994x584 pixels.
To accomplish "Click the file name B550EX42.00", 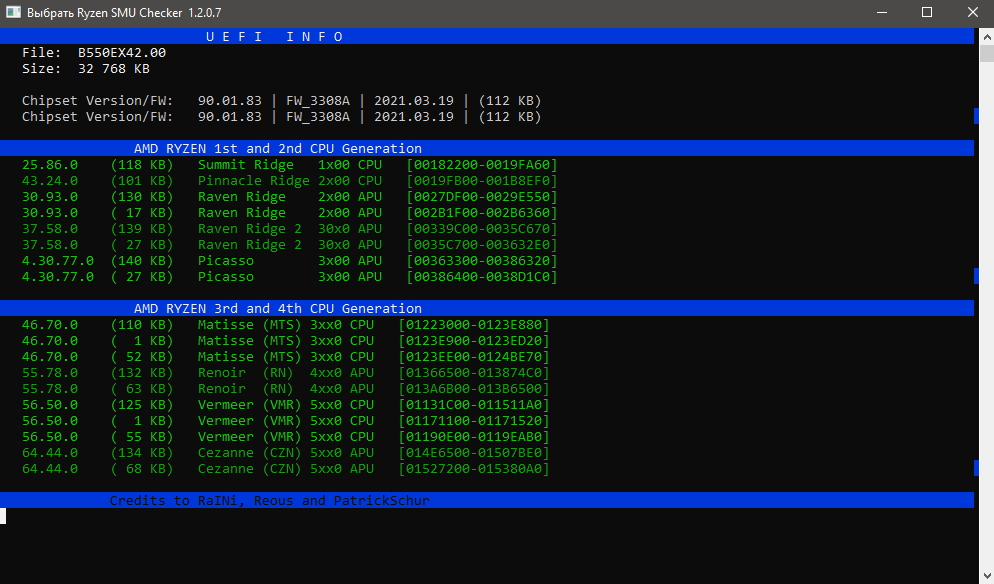I will click(122, 53).
